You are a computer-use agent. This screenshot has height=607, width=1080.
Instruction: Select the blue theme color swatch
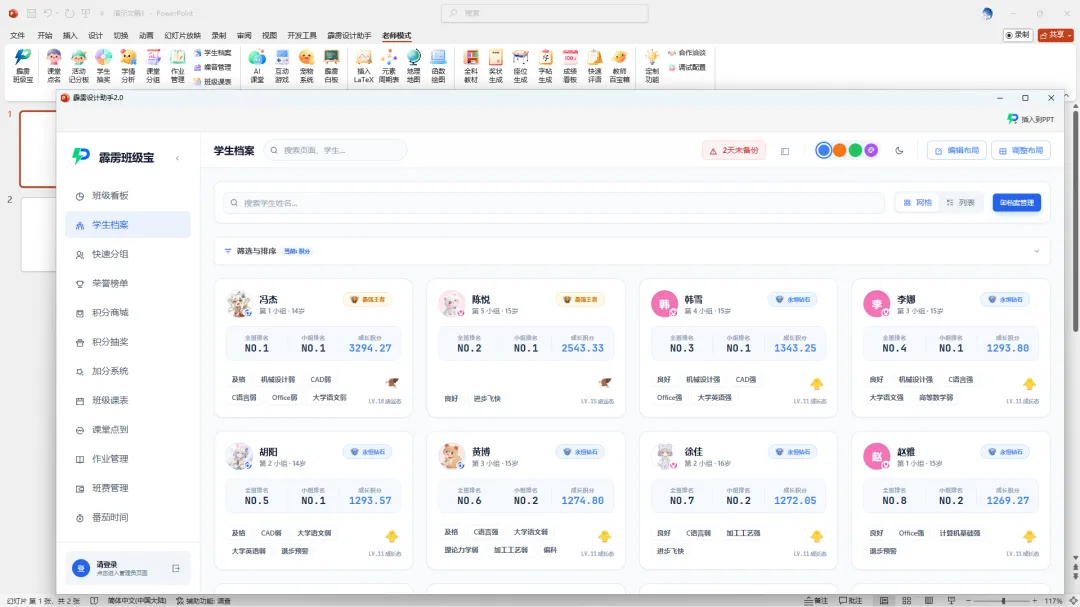click(x=823, y=150)
